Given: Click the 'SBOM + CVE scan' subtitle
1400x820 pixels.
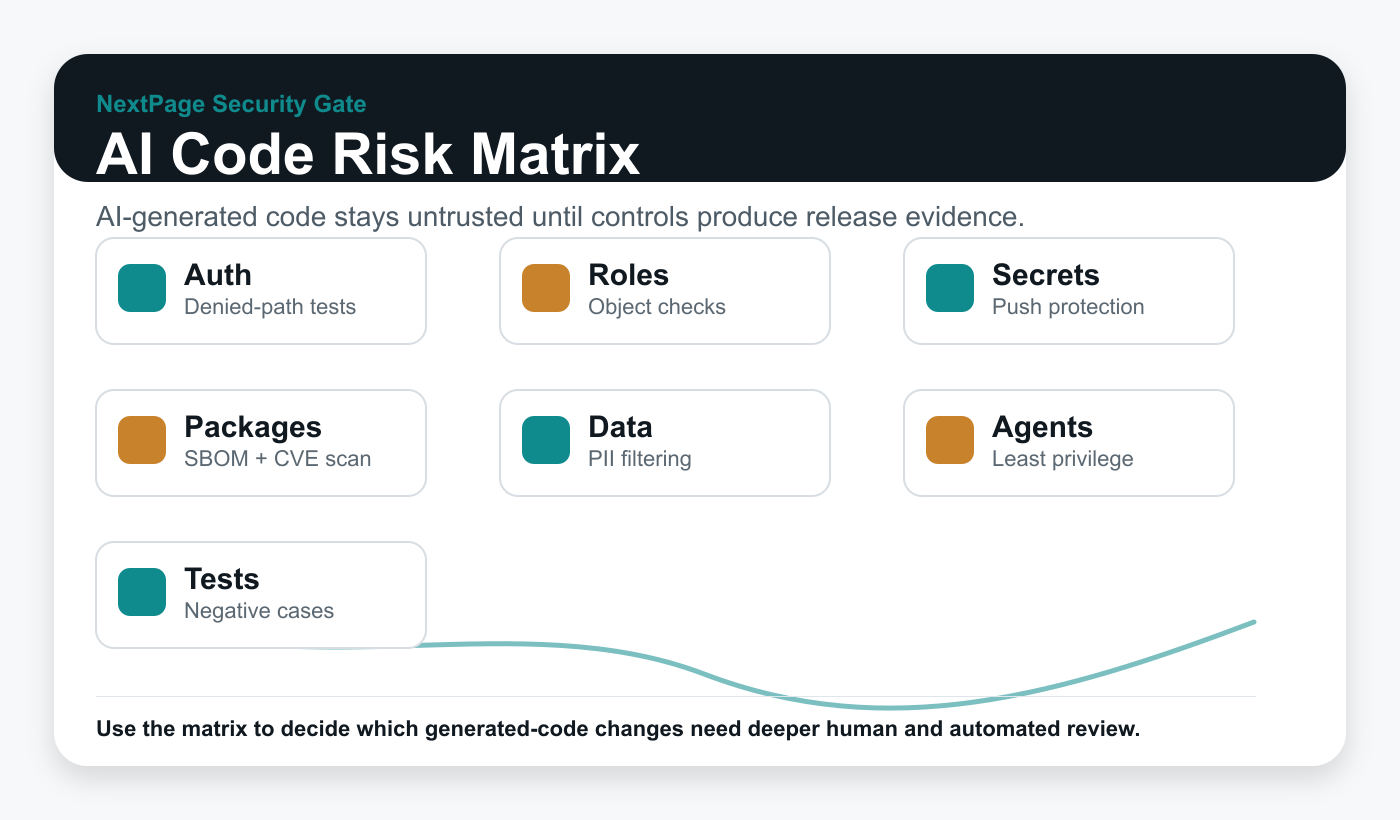Looking at the screenshot, I should click(278, 459).
